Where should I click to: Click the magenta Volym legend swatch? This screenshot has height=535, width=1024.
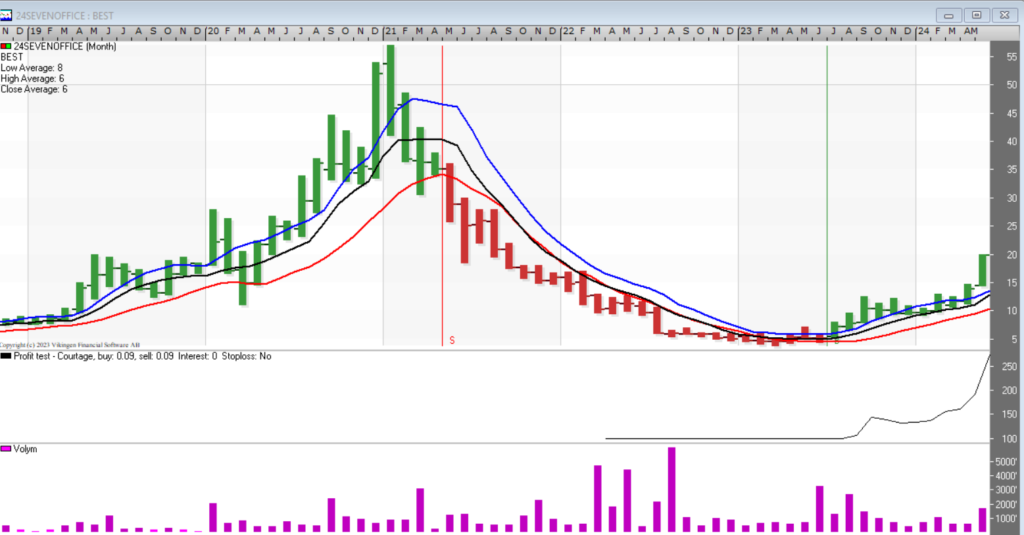click(6, 449)
